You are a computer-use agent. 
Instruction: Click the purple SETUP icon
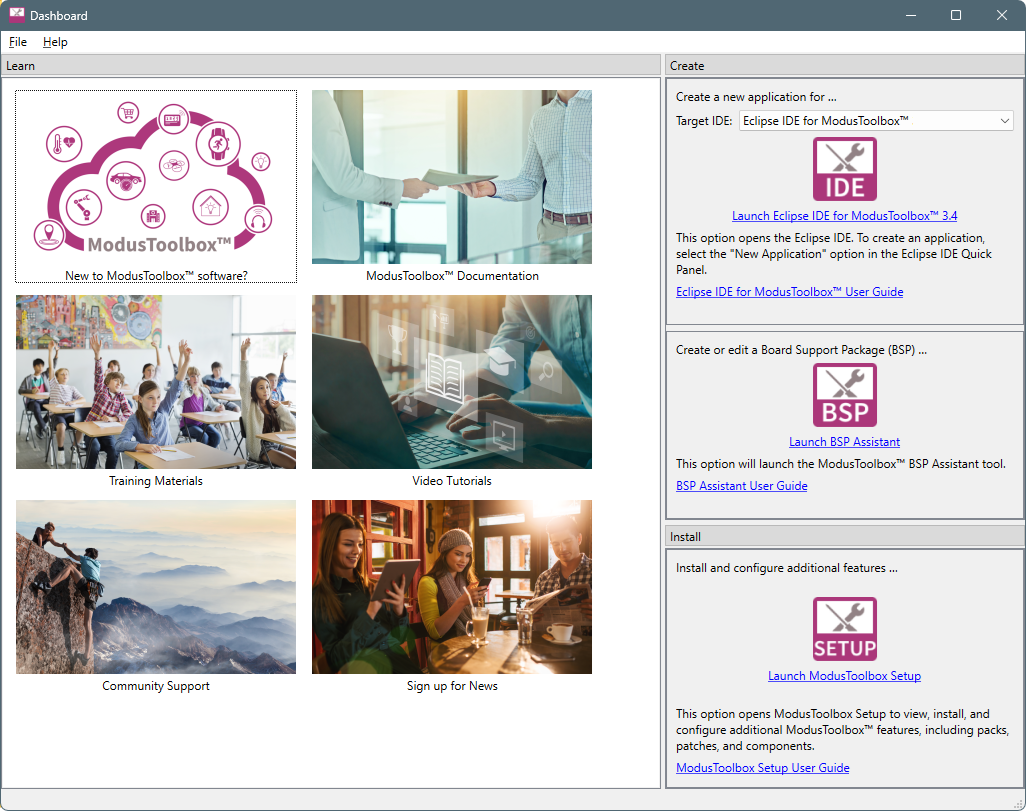tap(844, 629)
